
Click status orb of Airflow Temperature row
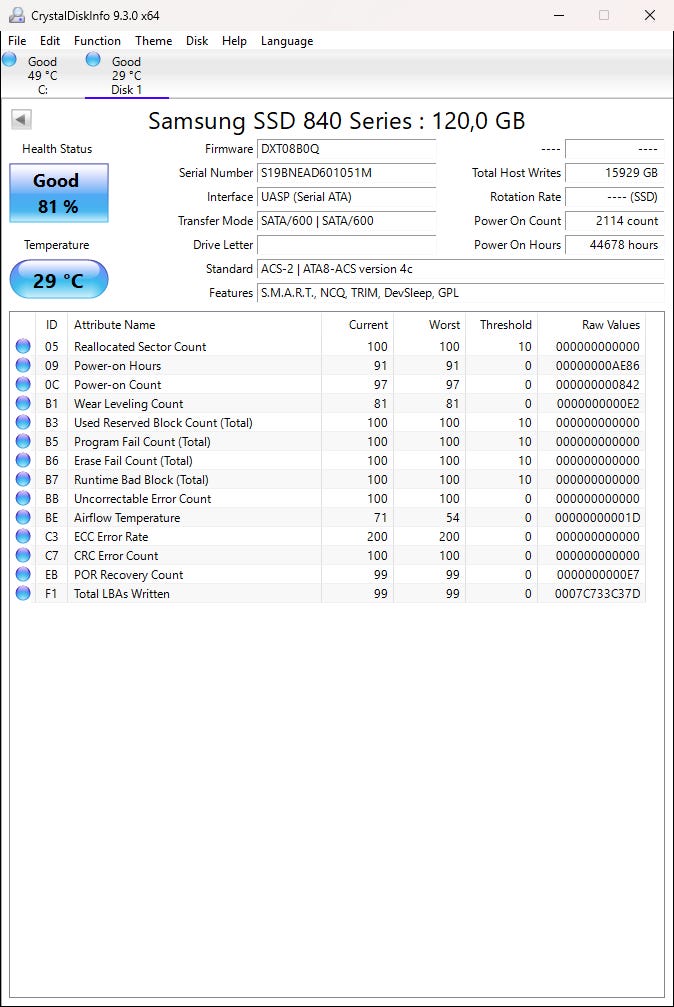[23, 517]
